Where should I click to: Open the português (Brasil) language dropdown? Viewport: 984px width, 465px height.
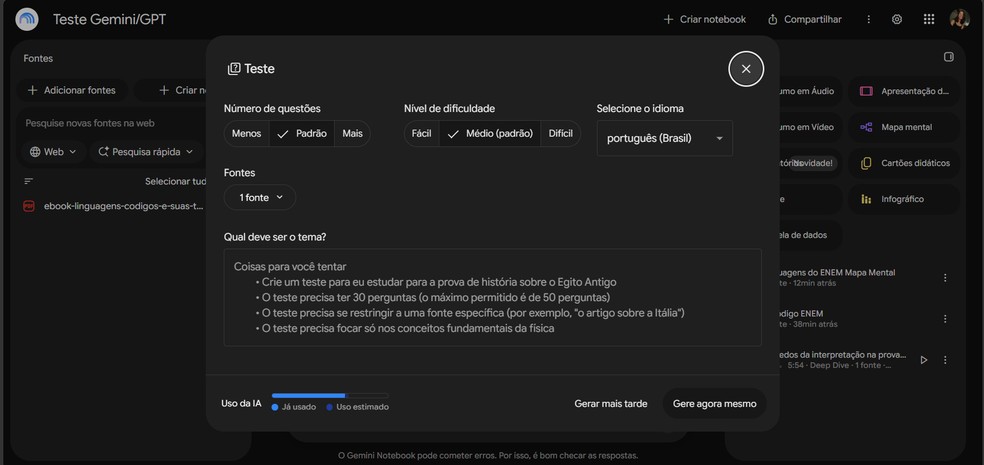(665, 138)
